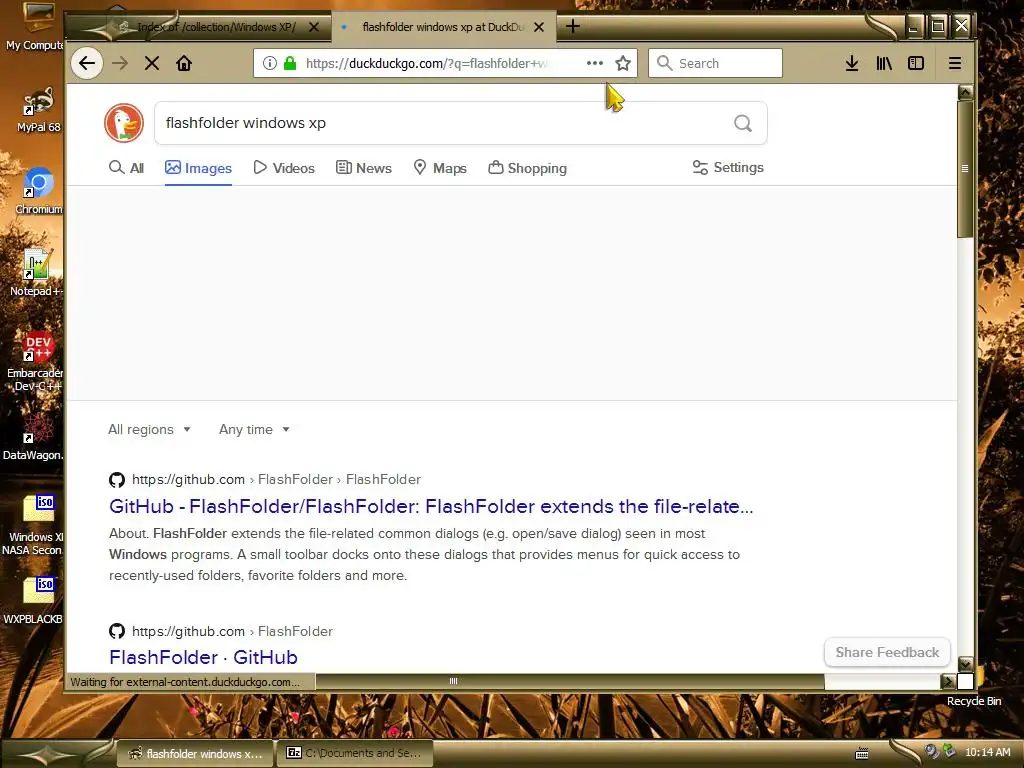
Task: Focus the toolbar Search box
Action: (x=715, y=63)
